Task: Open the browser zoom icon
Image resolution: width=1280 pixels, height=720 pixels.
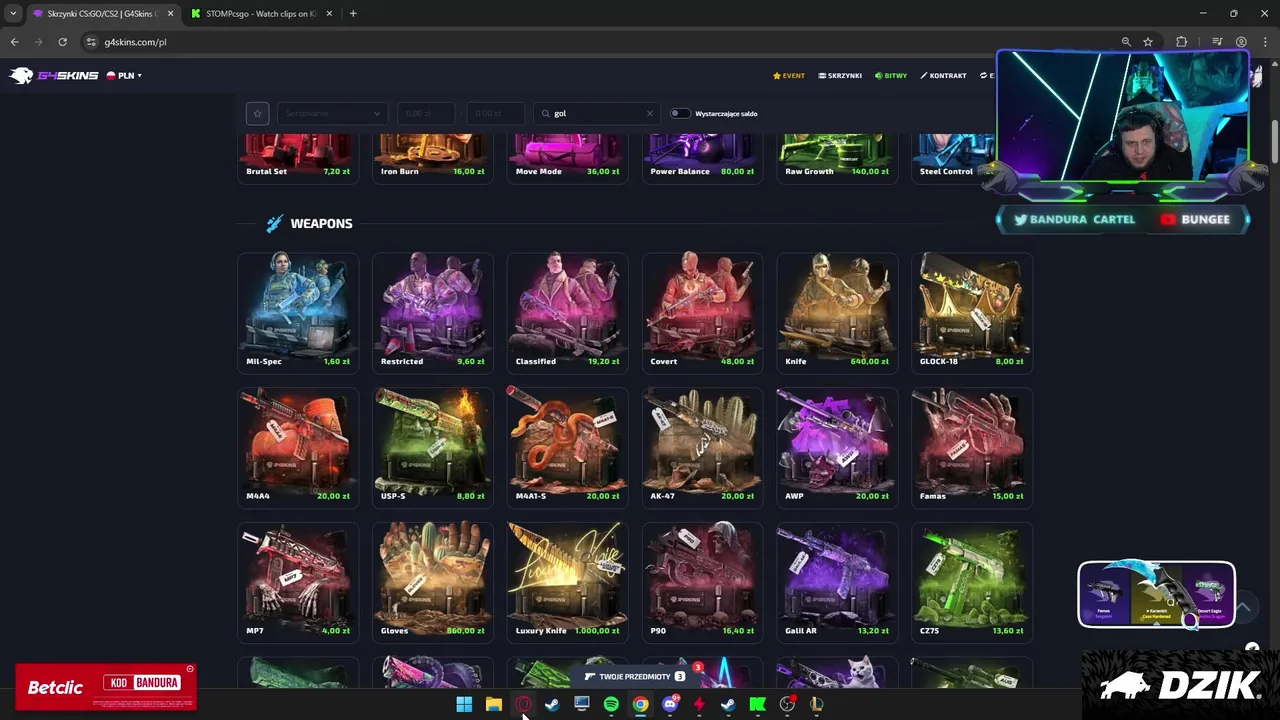Action: point(1126,42)
